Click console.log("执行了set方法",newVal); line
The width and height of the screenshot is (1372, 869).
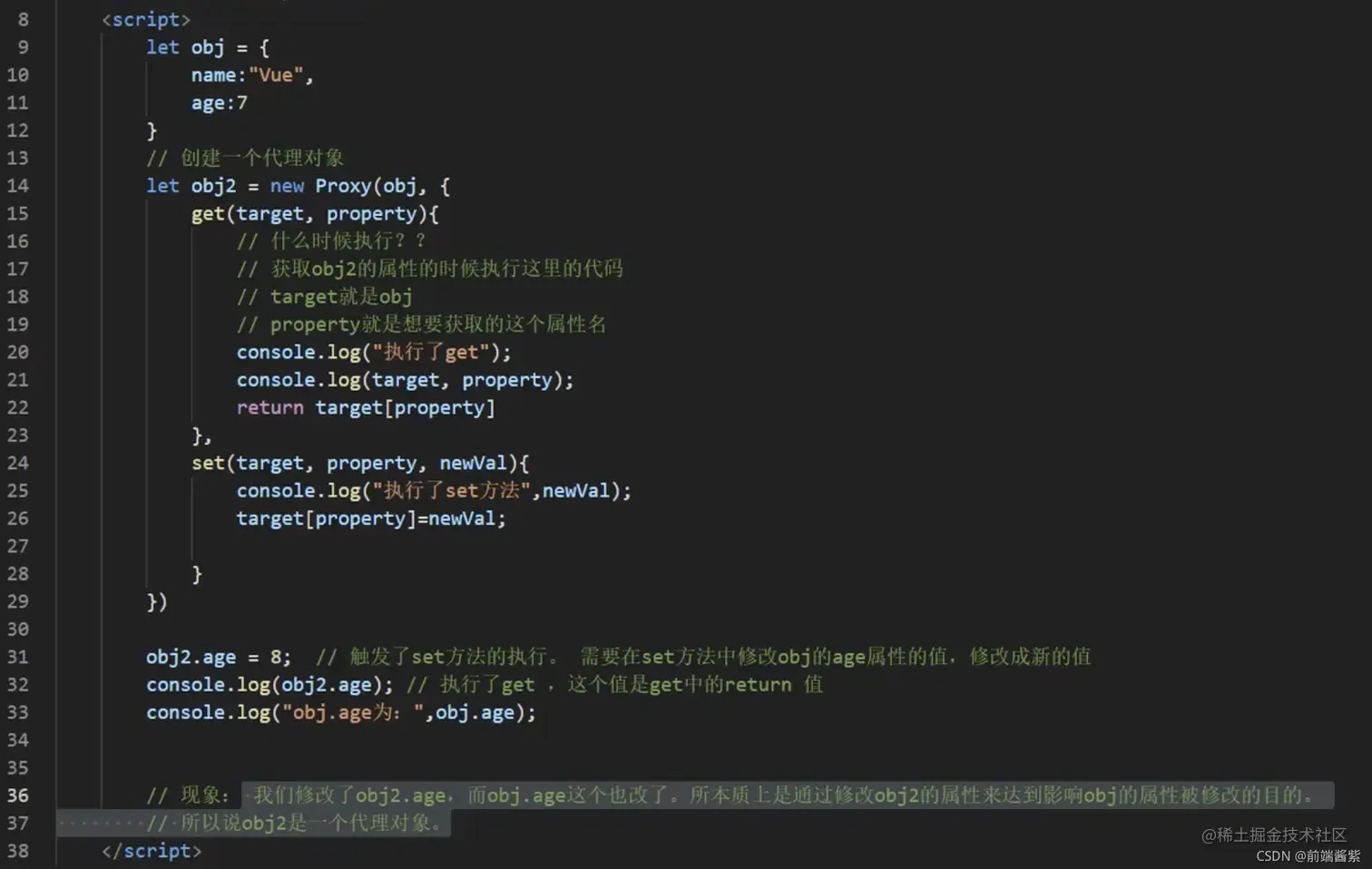pos(434,491)
